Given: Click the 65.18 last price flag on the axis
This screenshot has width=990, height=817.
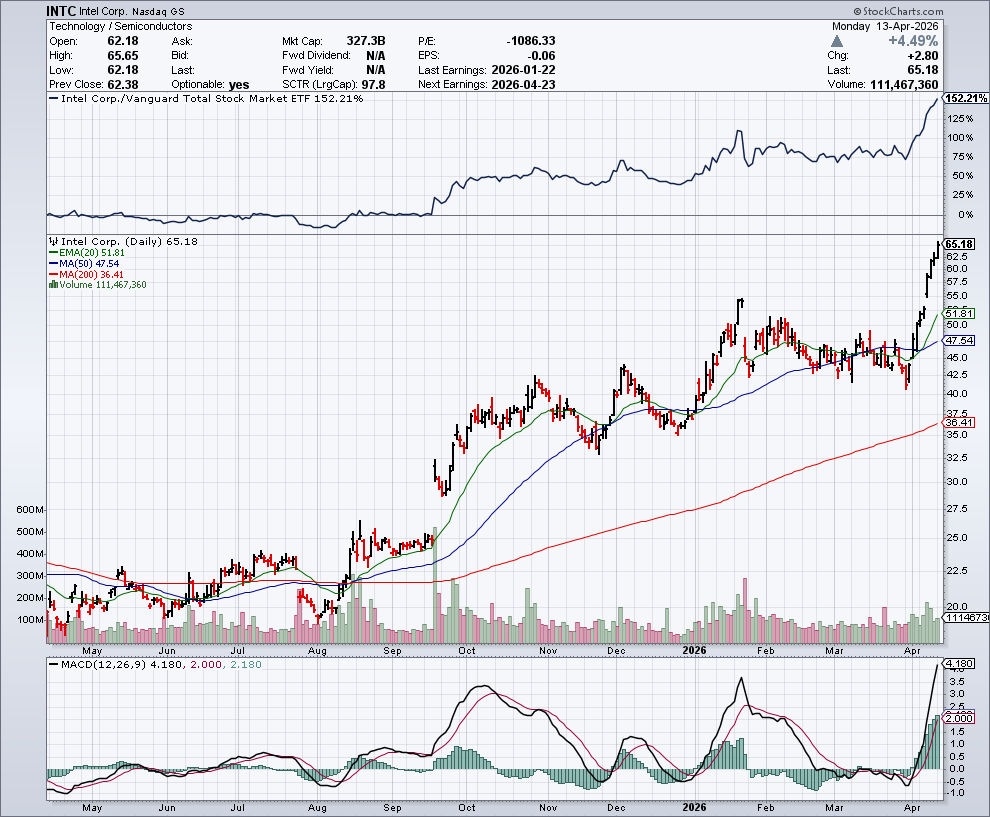Looking at the screenshot, I should point(958,244).
